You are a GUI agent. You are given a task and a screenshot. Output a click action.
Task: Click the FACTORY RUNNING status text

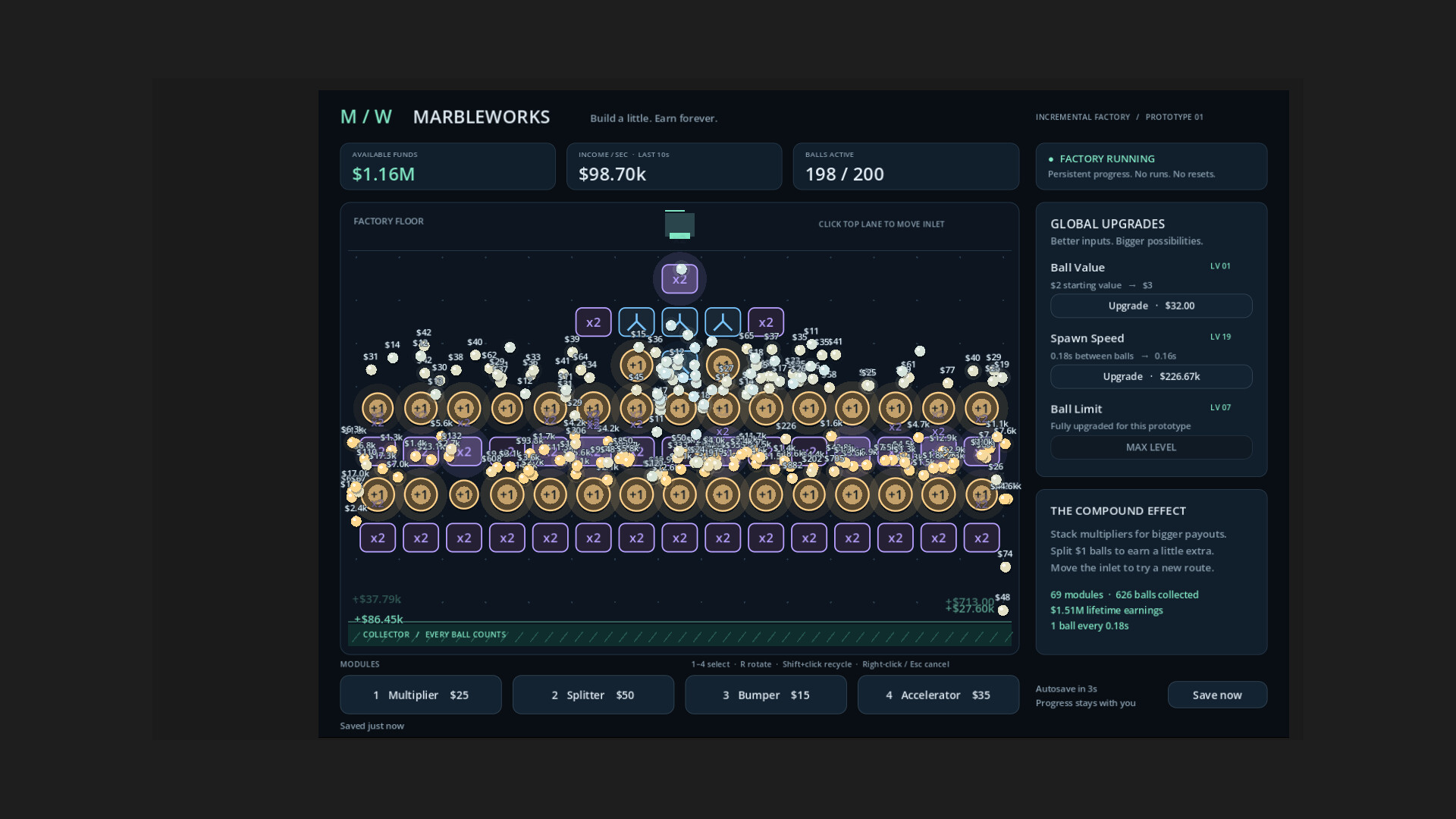(x=1107, y=158)
